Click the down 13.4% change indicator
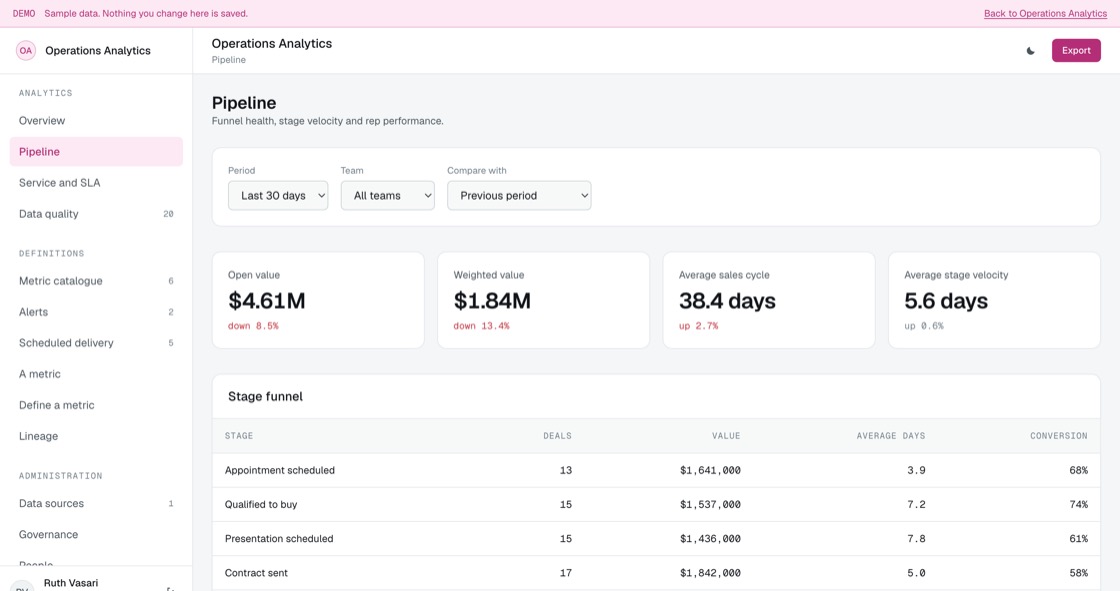Image resolution: width=1120 pixels, height=591 pixels. click(x=481, y=326)
